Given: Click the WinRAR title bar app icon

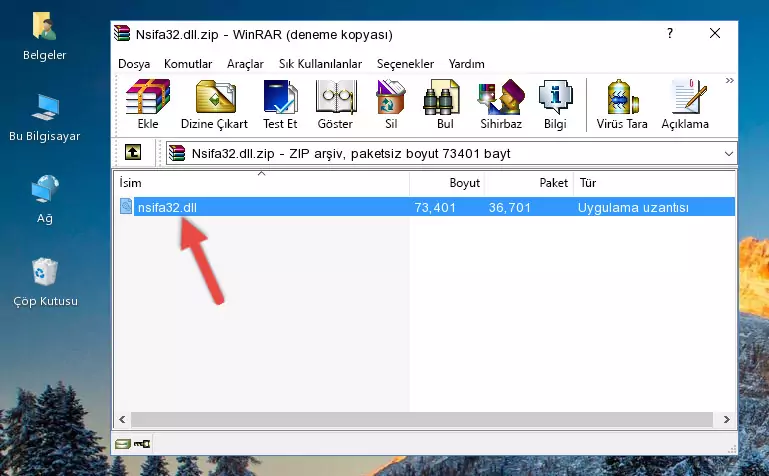Looking at the screenshot, I should pos(123,34).
